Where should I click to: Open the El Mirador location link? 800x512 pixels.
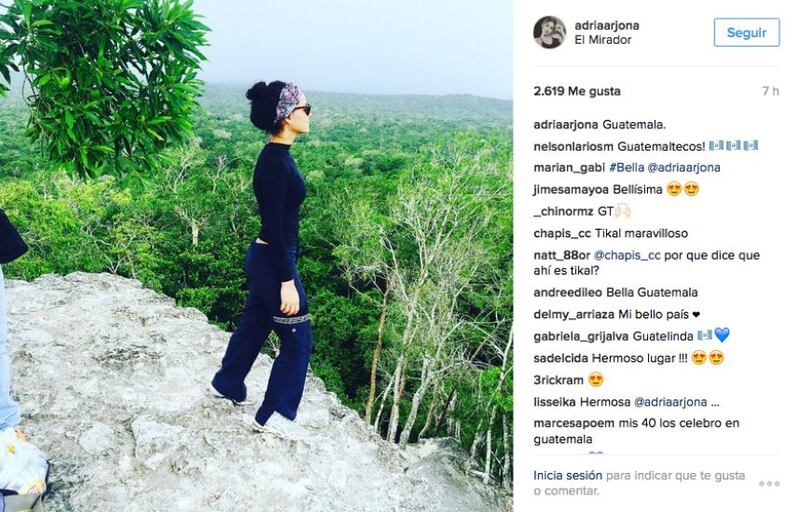603,40
